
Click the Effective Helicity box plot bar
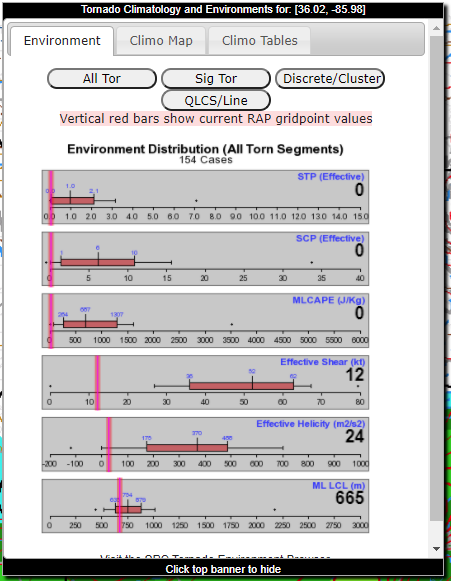[187, 448]
